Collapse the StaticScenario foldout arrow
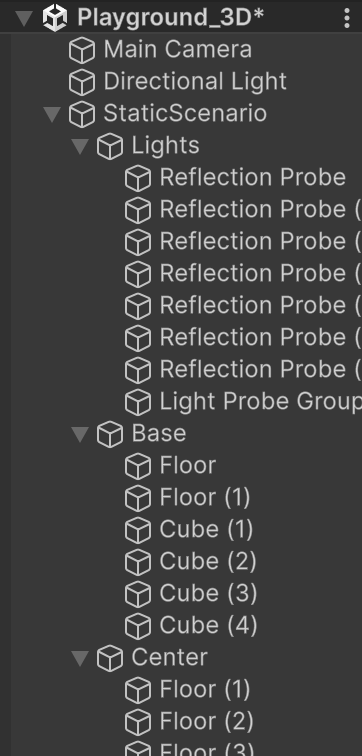The height and width of the screenshot is (756, 362). point(52,114)
